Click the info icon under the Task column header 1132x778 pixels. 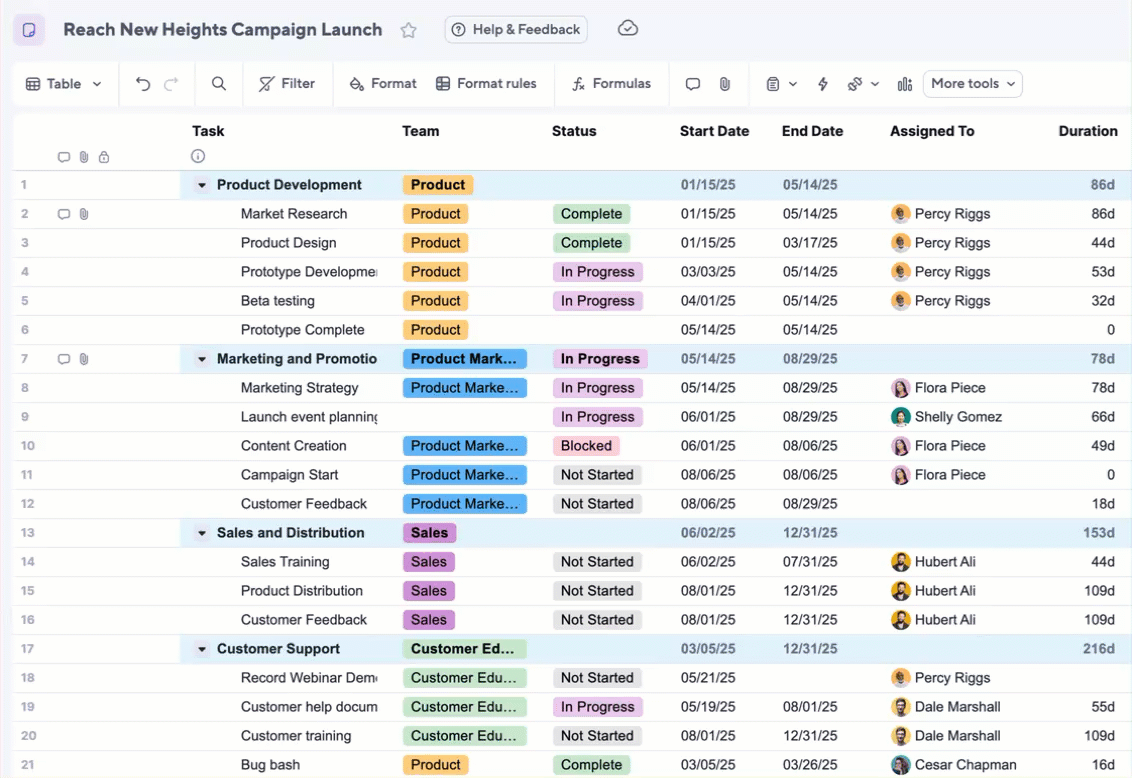[198, 156]
